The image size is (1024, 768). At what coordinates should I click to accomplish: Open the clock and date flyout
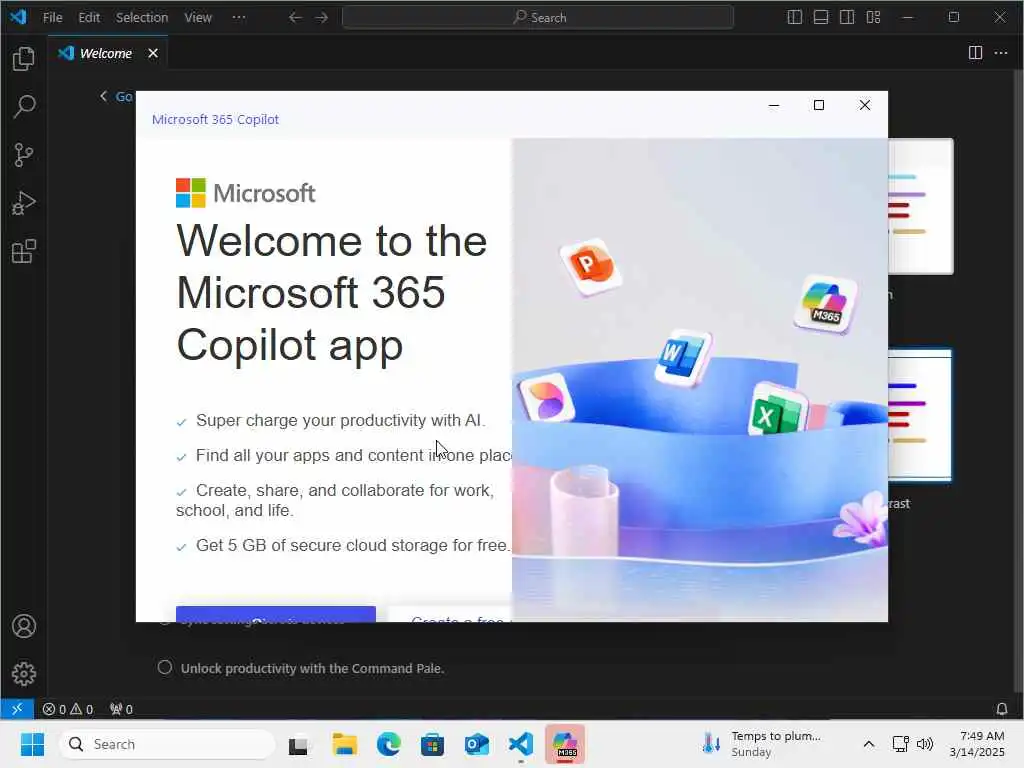pos(977,744)
